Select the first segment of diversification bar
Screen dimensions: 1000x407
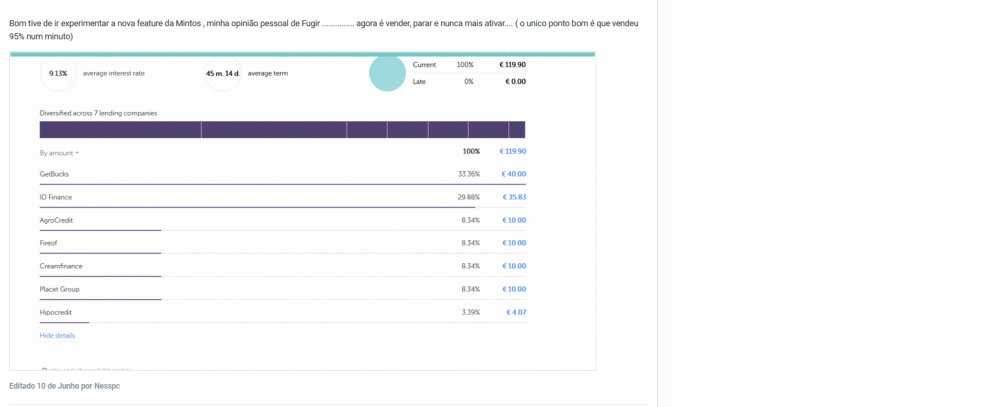(x=120, y=130)
